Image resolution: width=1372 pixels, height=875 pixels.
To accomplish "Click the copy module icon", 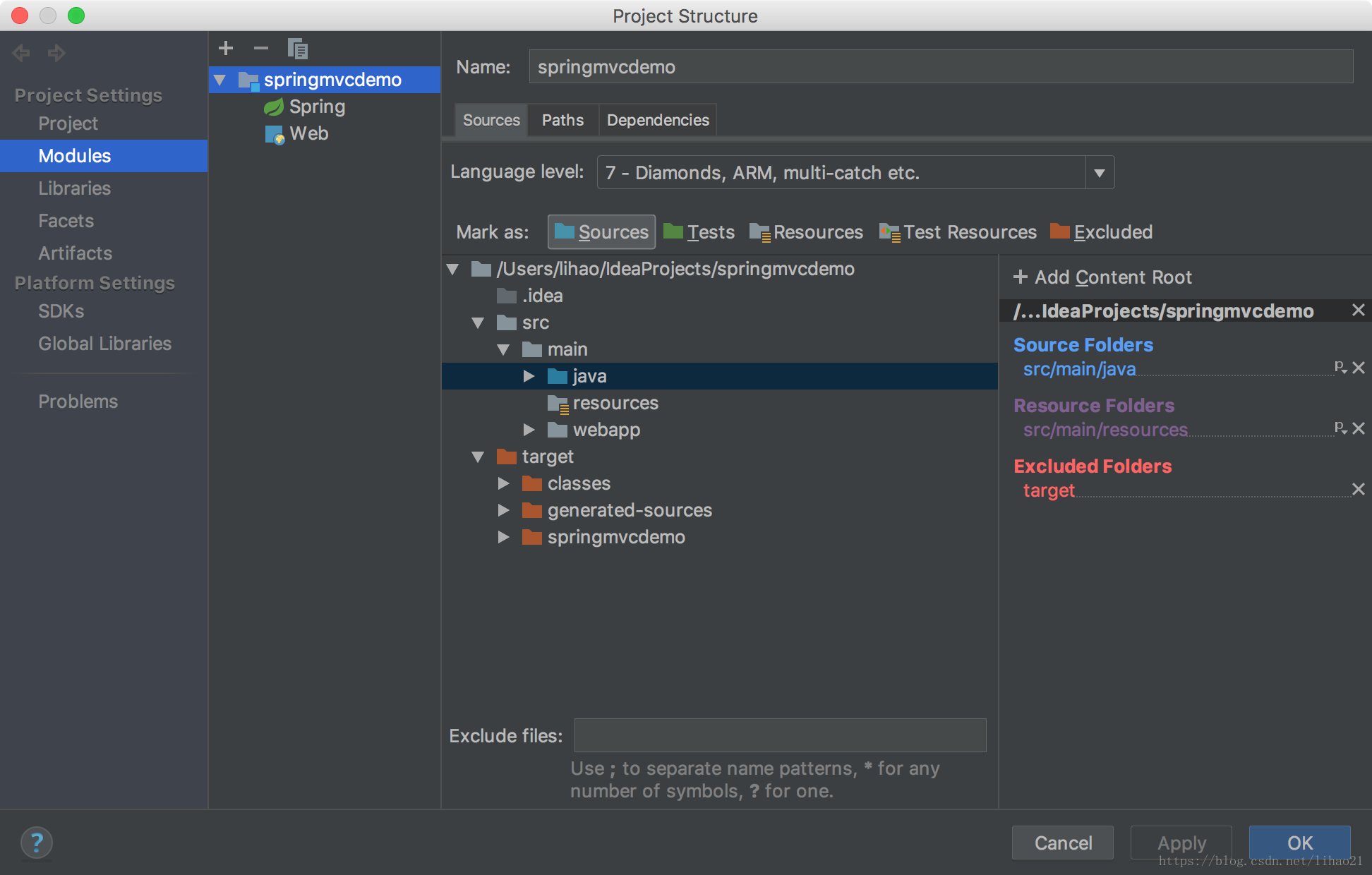I will [298, 49].
